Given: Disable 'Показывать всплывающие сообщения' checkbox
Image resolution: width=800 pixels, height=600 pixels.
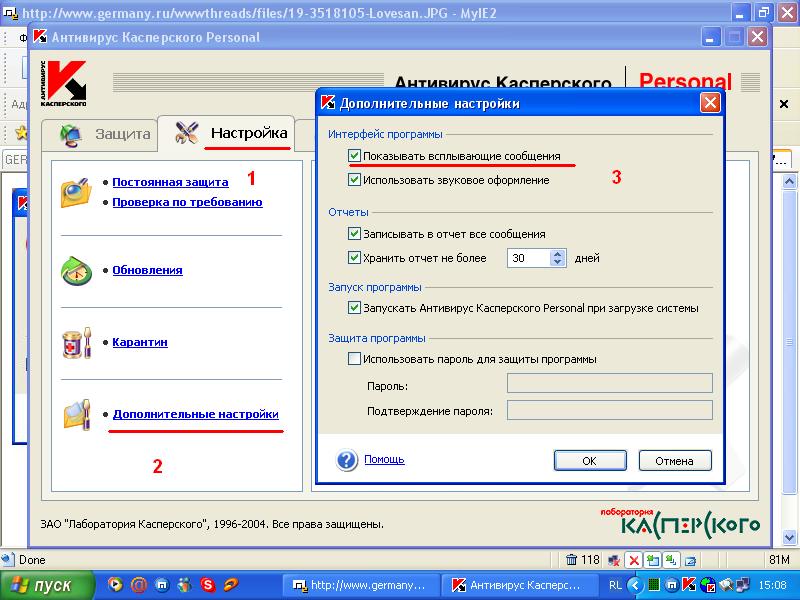Looking at the screenshot, I should coord(355,157).
